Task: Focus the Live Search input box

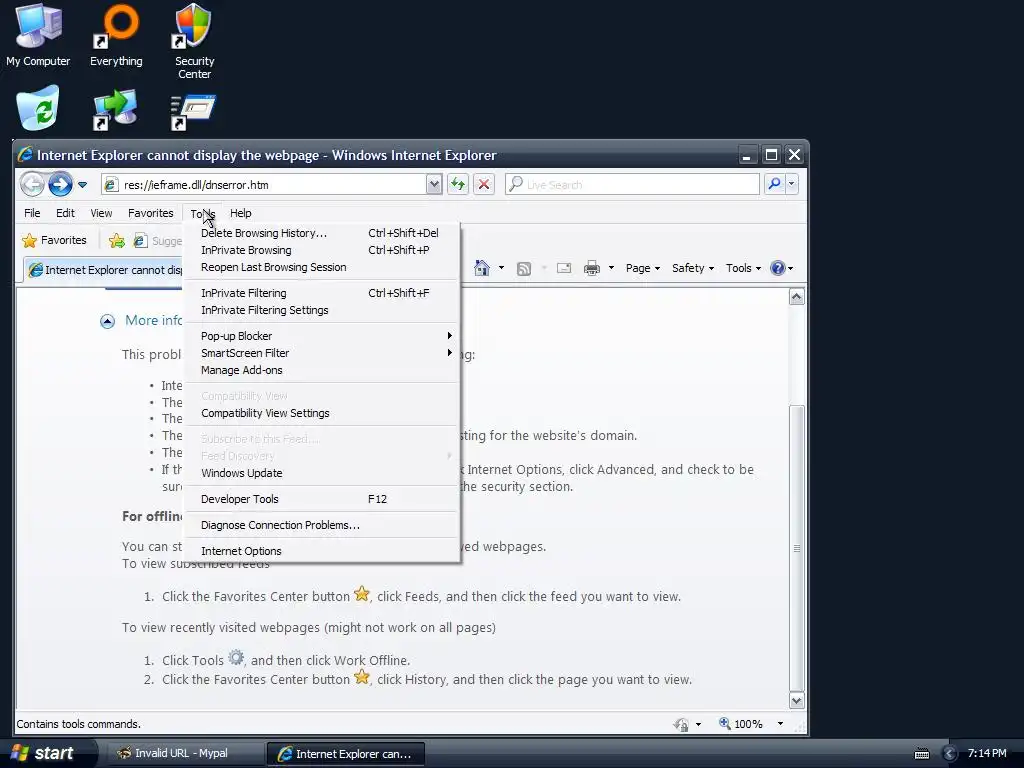Action: [x=632, y=185]
